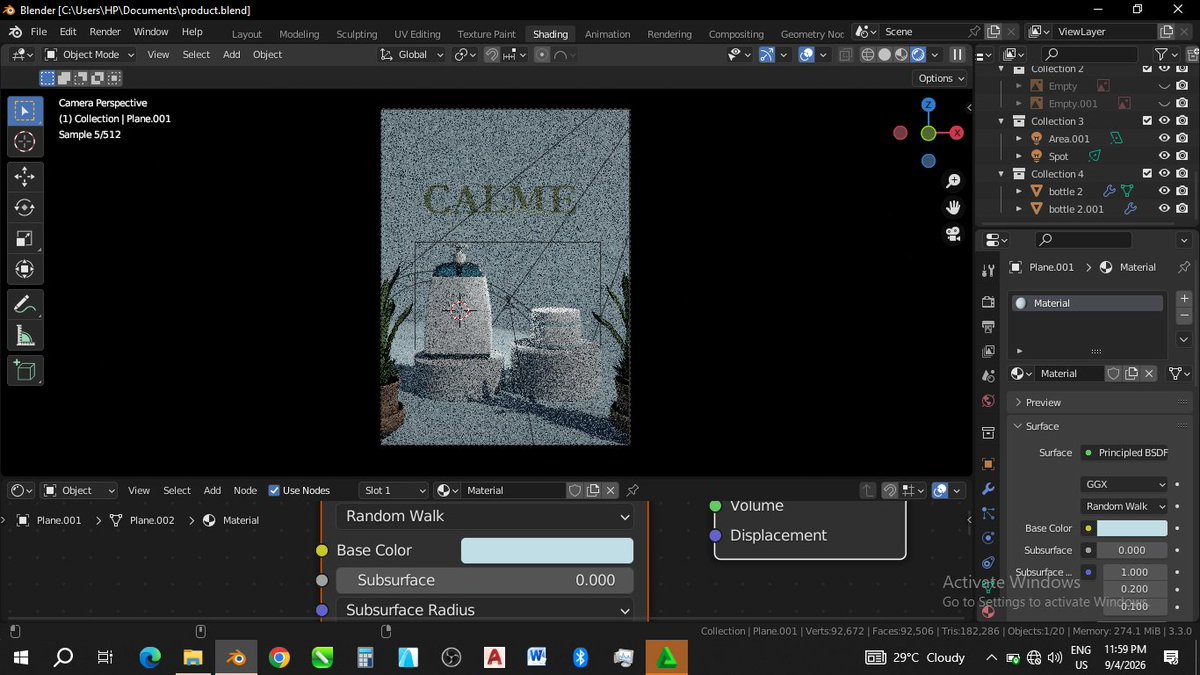Select the Measure tool
This screenshot has width=1200, height=675.
pos(25,336)
